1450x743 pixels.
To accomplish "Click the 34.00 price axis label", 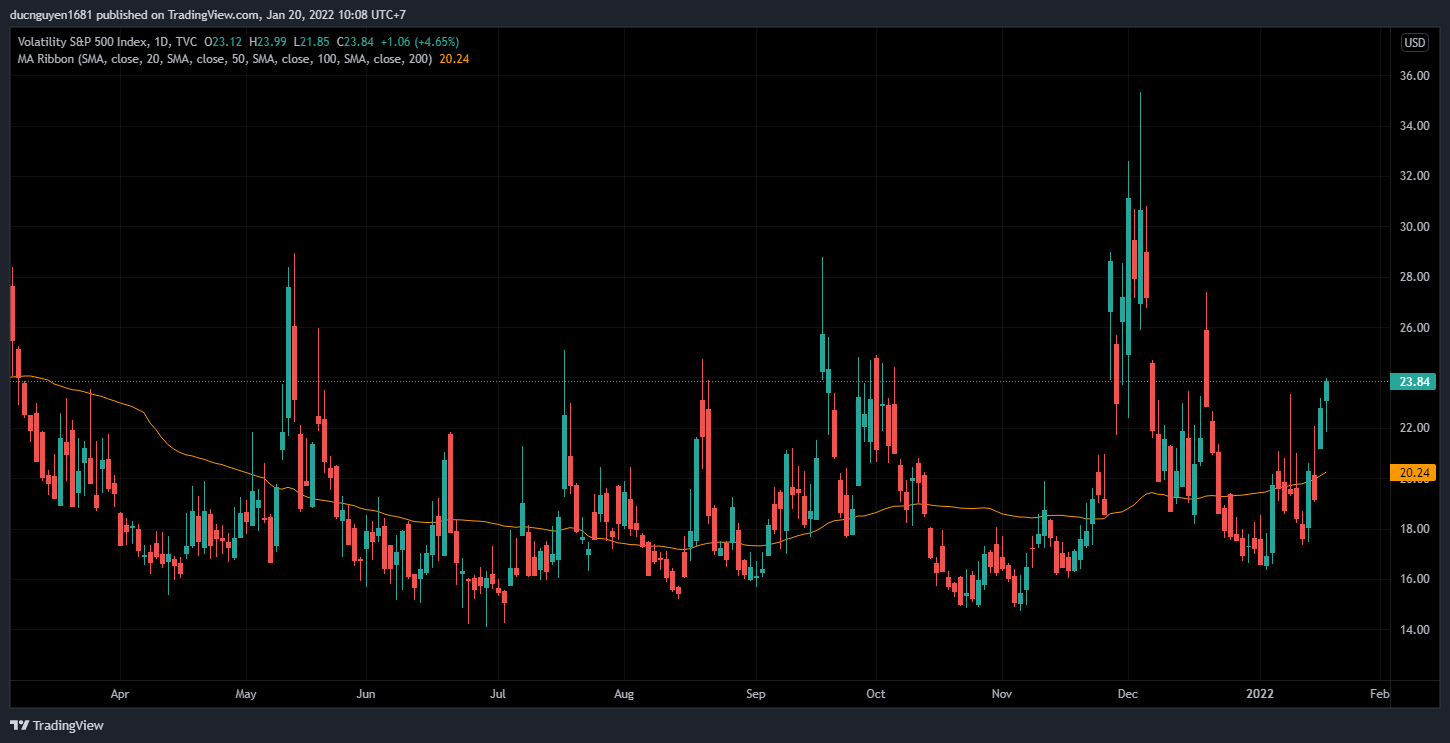I will click(x=1413, y=126).
